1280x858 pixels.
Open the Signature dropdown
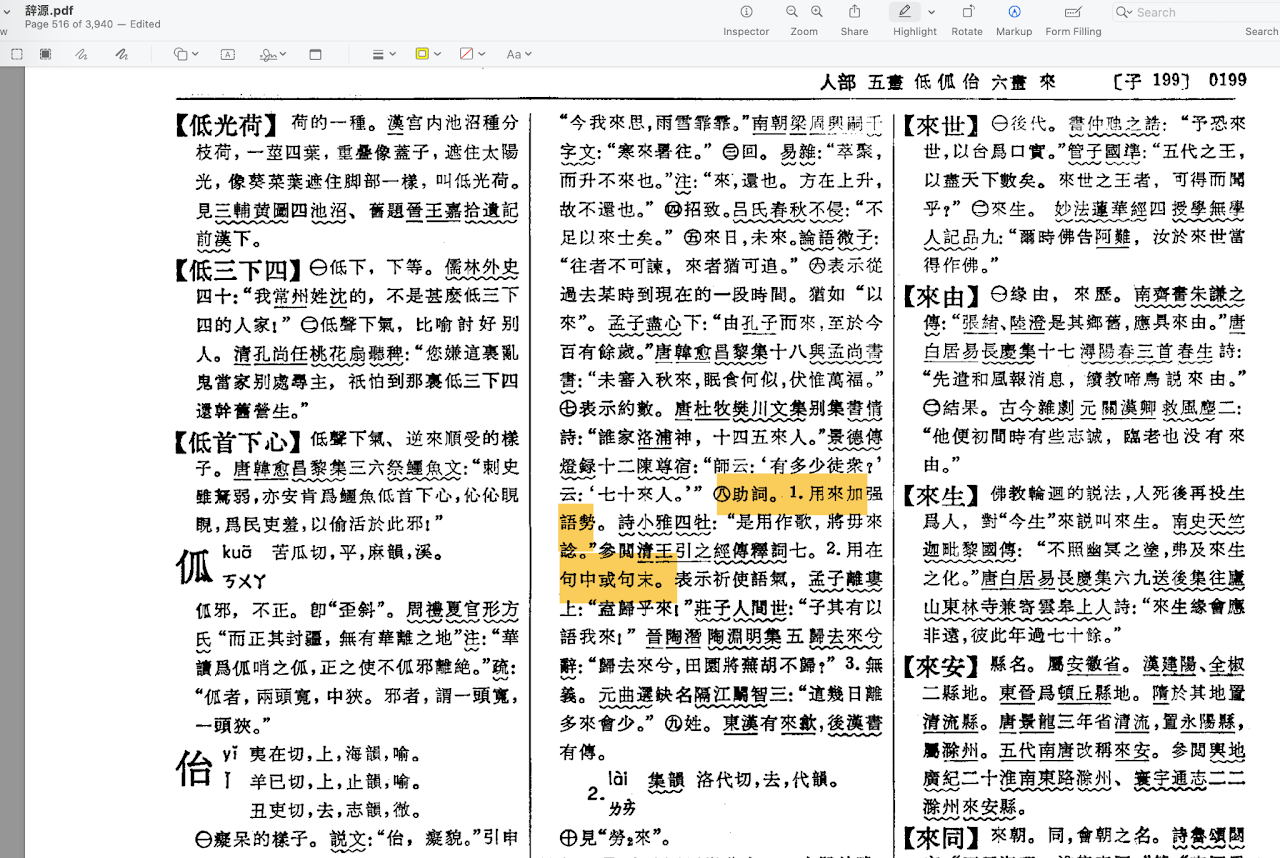[272, 54]
